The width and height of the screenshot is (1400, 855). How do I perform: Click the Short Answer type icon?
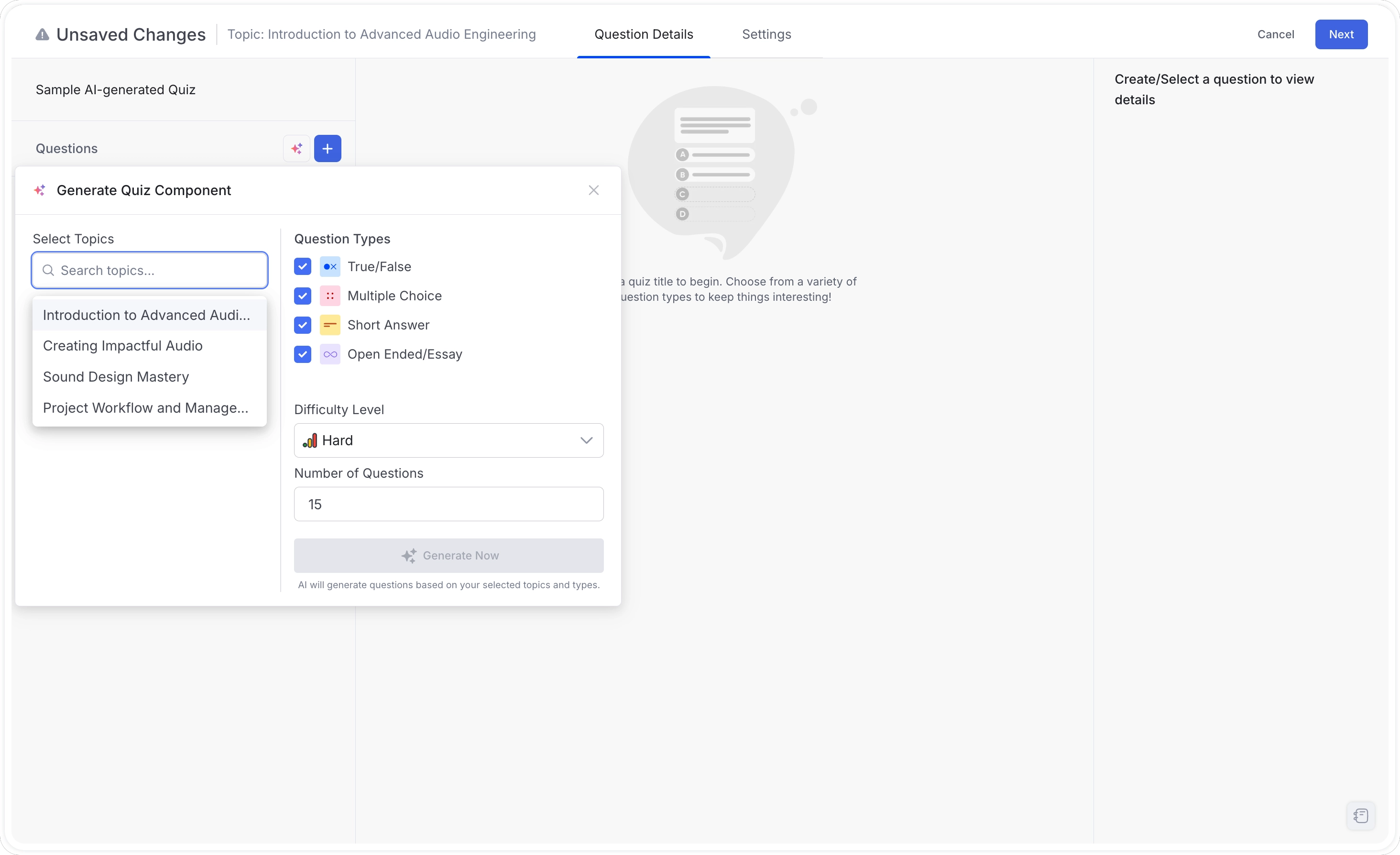click(329, 325)
